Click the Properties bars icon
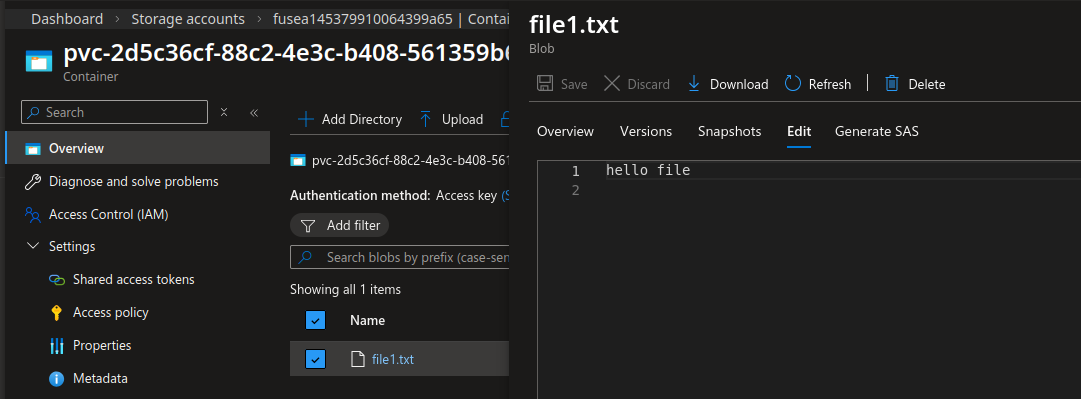The image size is (1081, 399). pos(57,346)
